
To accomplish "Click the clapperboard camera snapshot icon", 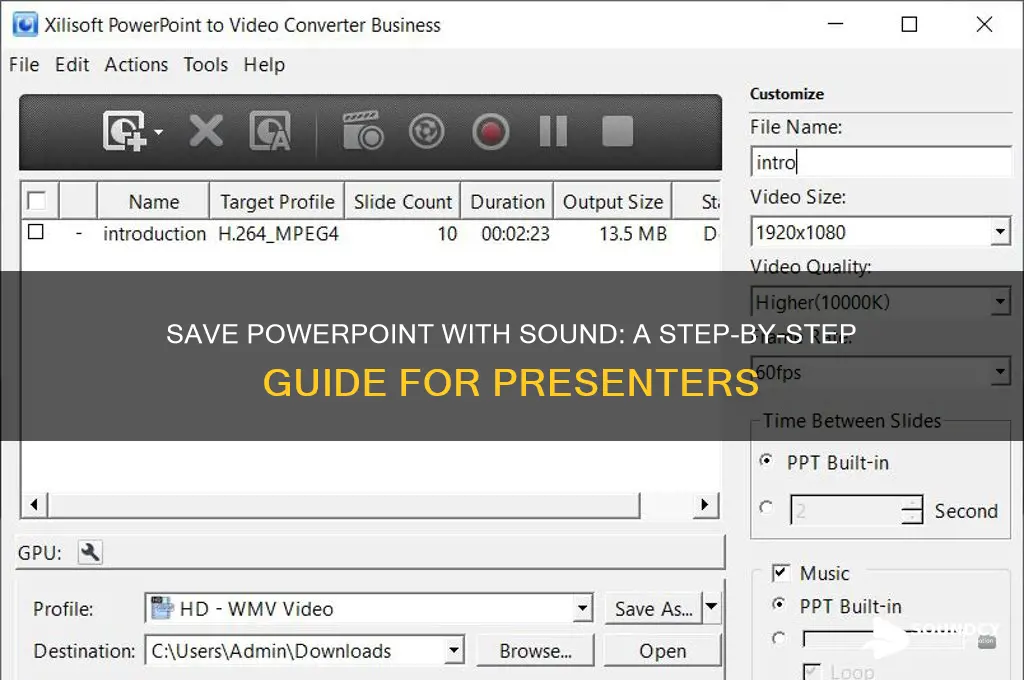I will [x=362, y=130].
